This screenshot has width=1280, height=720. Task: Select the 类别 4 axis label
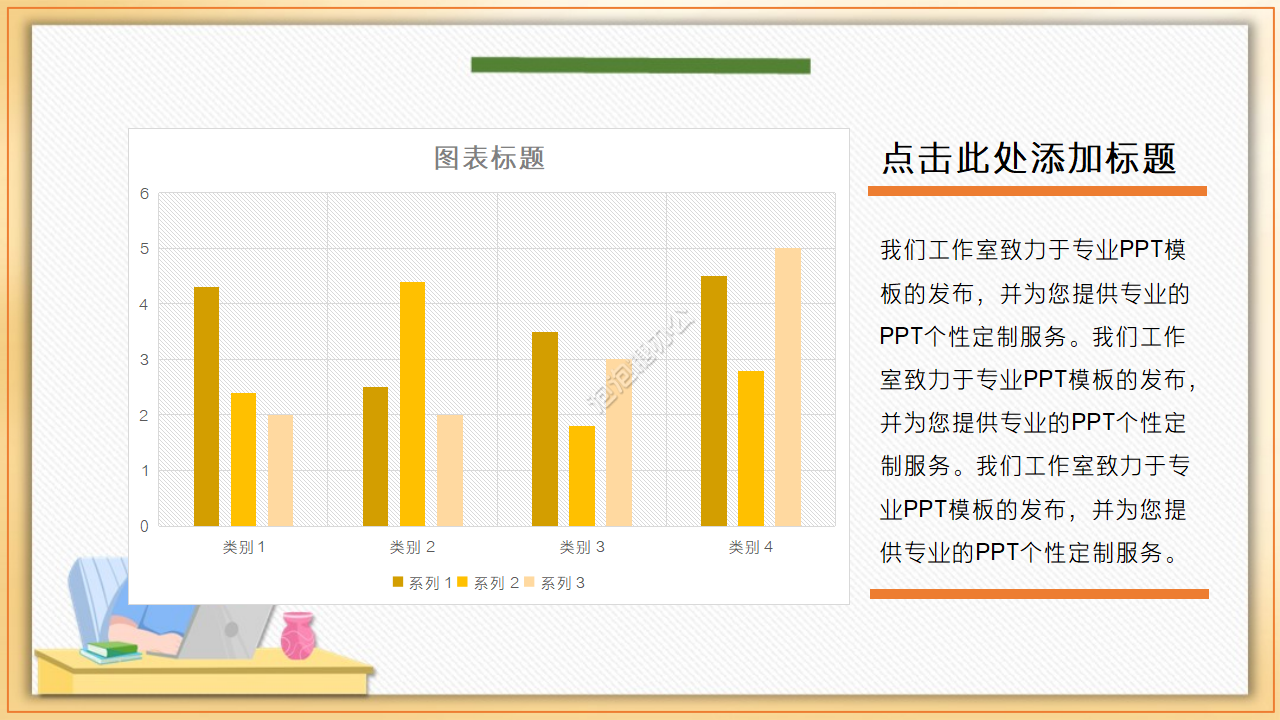(751, 547)
